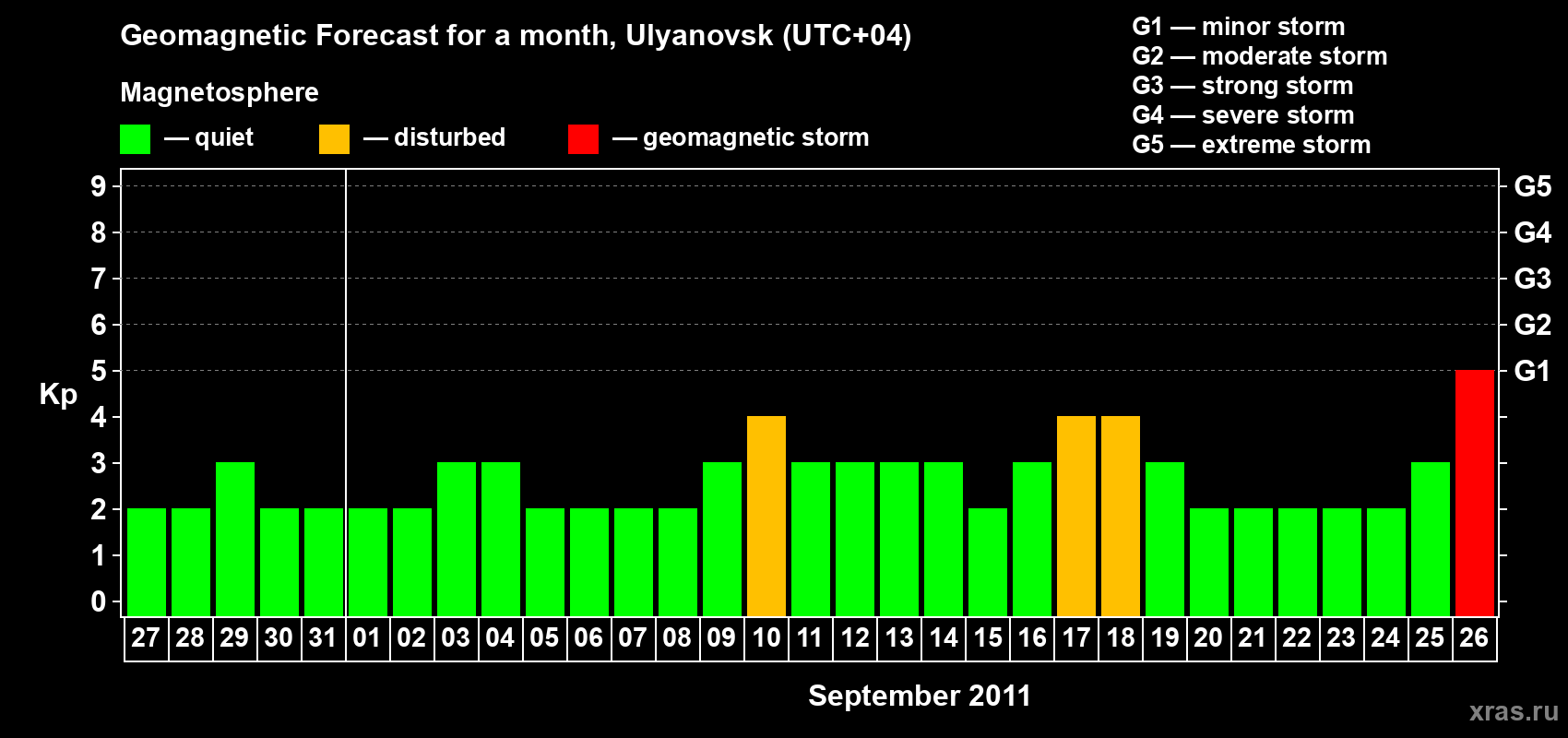Click the green quiet legend swatch
This screenshot has width=1568, height=738.
click(x=135, y=139)
